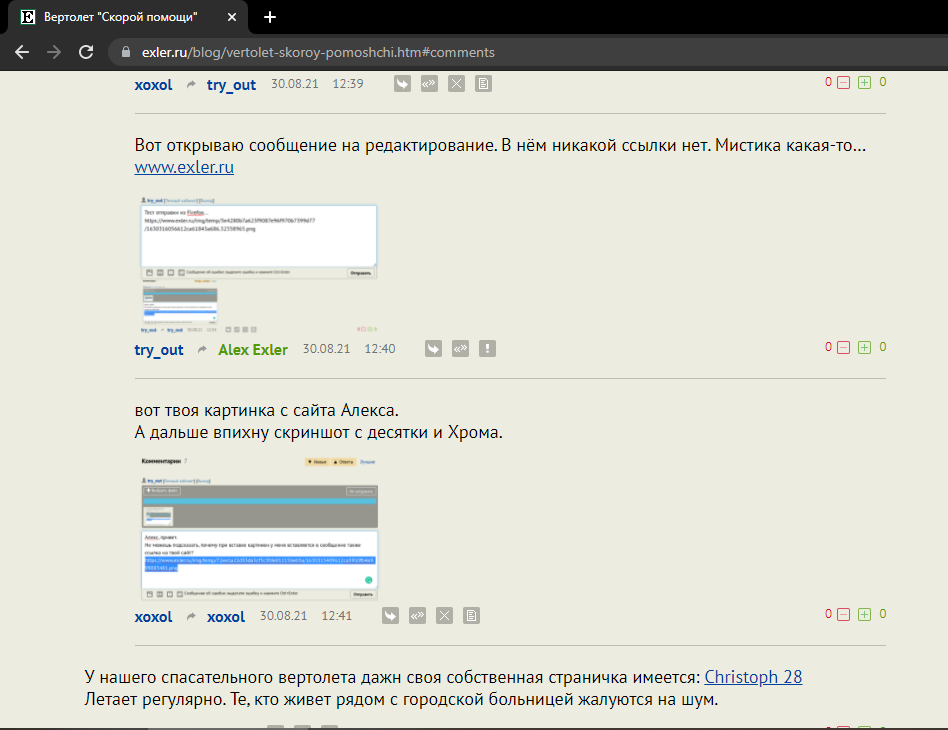Upvote the 12:40 comment with the green plus
The height and width of the screenshot is (730, 948).
pyautogui.click(x=864, y=348)
